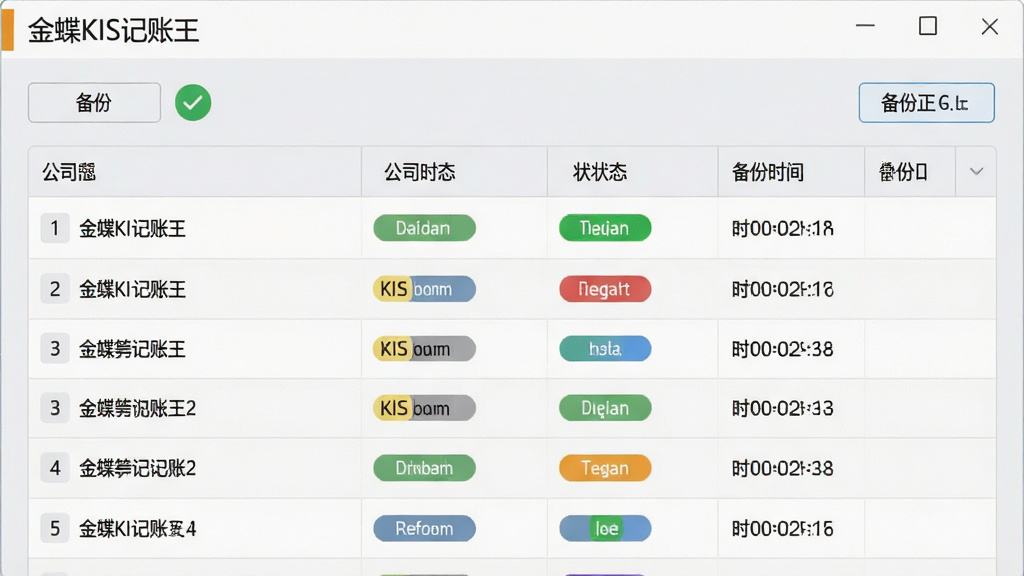
Task: Select row 5 金蝶KI记账 4
Action: (x=512, y=528)
